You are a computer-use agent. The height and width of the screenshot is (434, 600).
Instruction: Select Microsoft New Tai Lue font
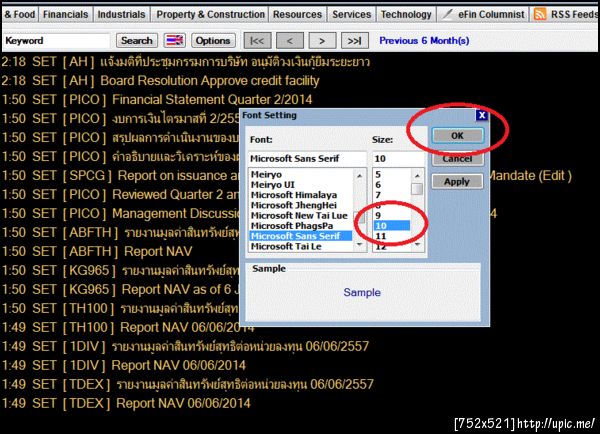click(x=299, y=215)
